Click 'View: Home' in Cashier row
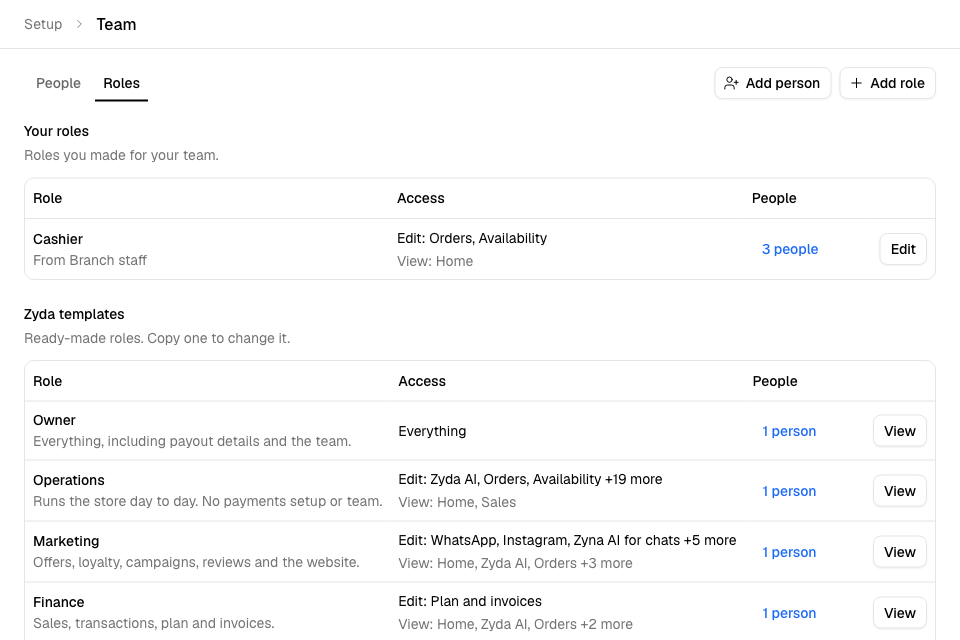960x640 pixels. [x=435, y=262]
